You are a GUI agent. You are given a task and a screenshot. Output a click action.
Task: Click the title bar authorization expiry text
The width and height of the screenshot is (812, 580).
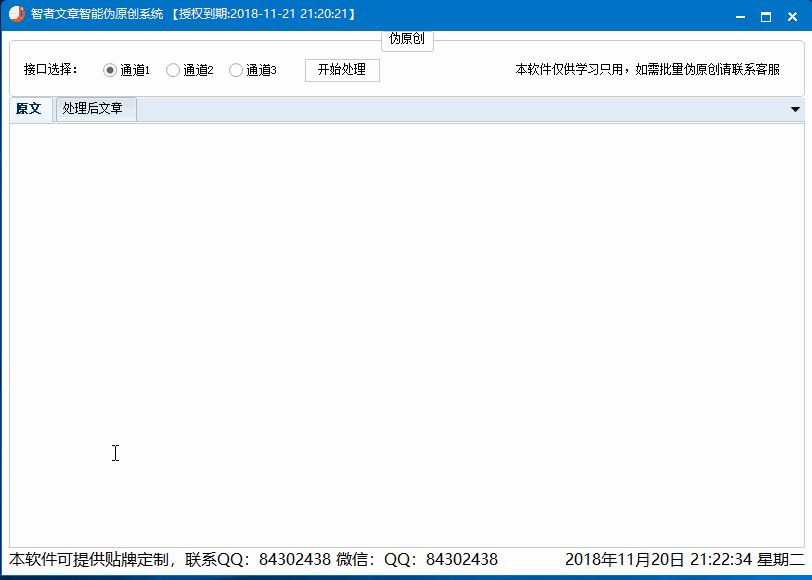pyautogui.click(x=264, y=14)
